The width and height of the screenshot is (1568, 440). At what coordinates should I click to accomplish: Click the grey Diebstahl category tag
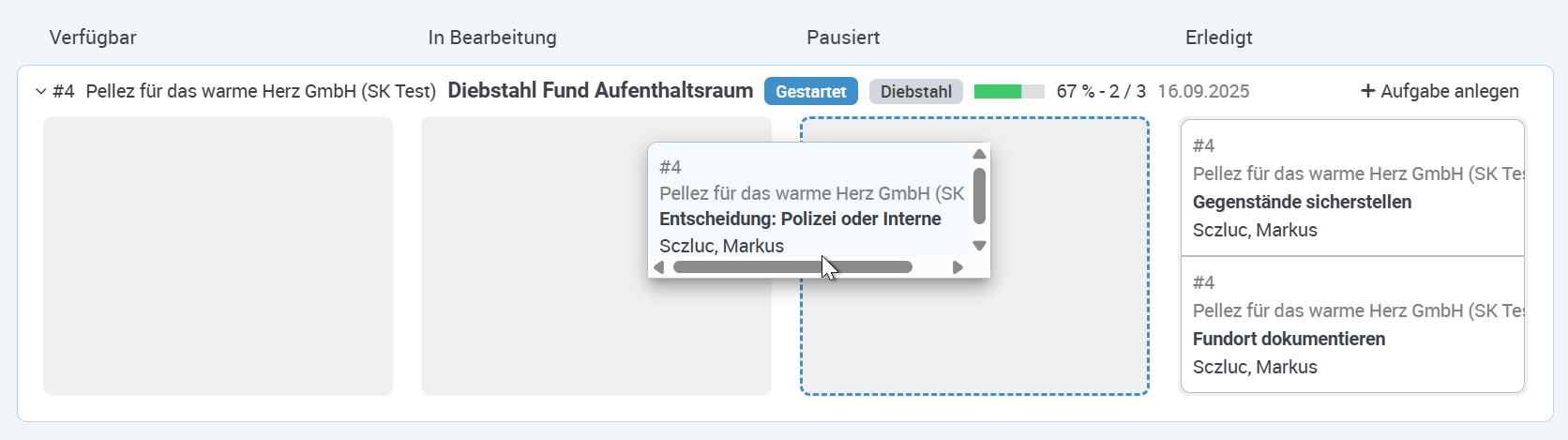pyautogui.click(x=916, y=91)
